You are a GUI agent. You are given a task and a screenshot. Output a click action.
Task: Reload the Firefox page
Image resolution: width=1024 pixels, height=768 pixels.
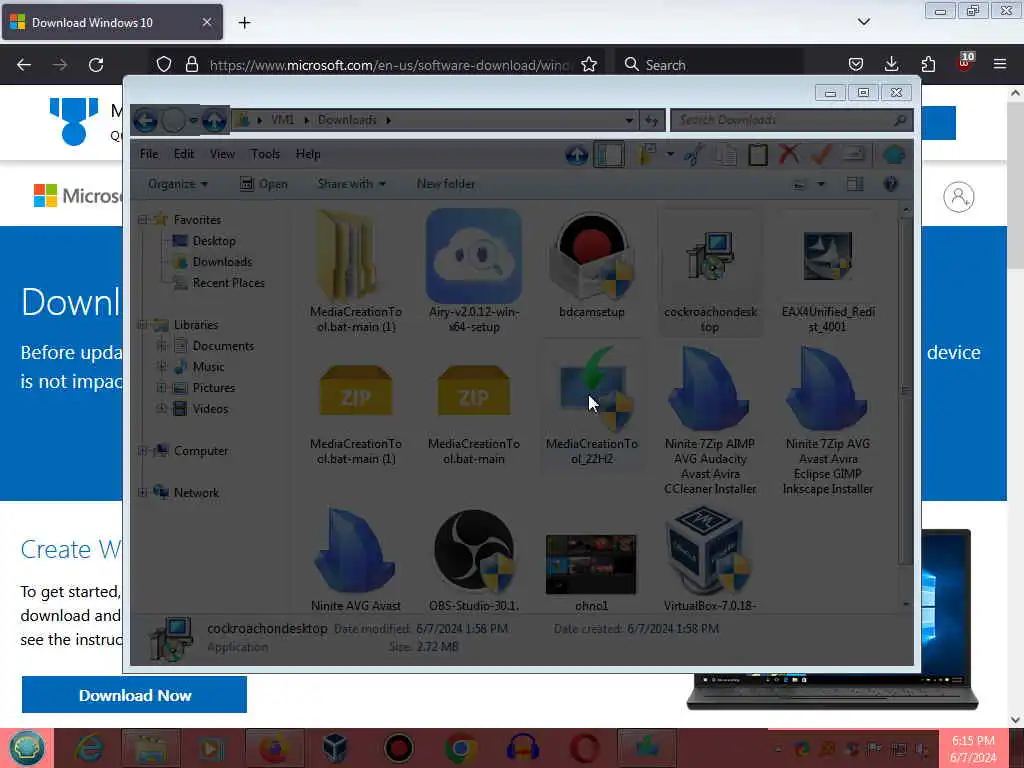pos(96,65)
